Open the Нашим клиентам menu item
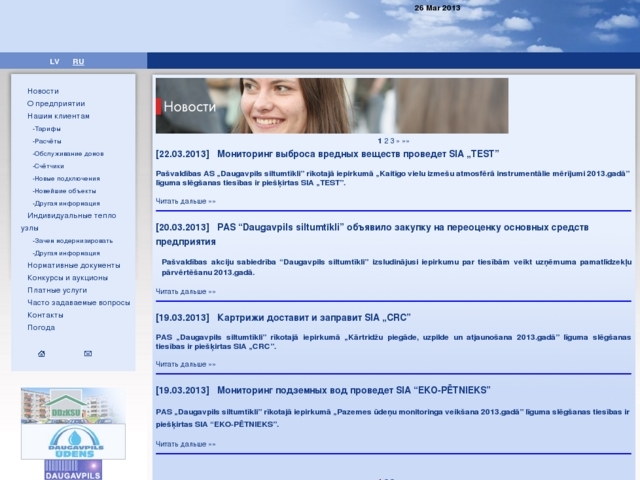Viewport: 640px width, 480px height. click(x=58, y=116)
